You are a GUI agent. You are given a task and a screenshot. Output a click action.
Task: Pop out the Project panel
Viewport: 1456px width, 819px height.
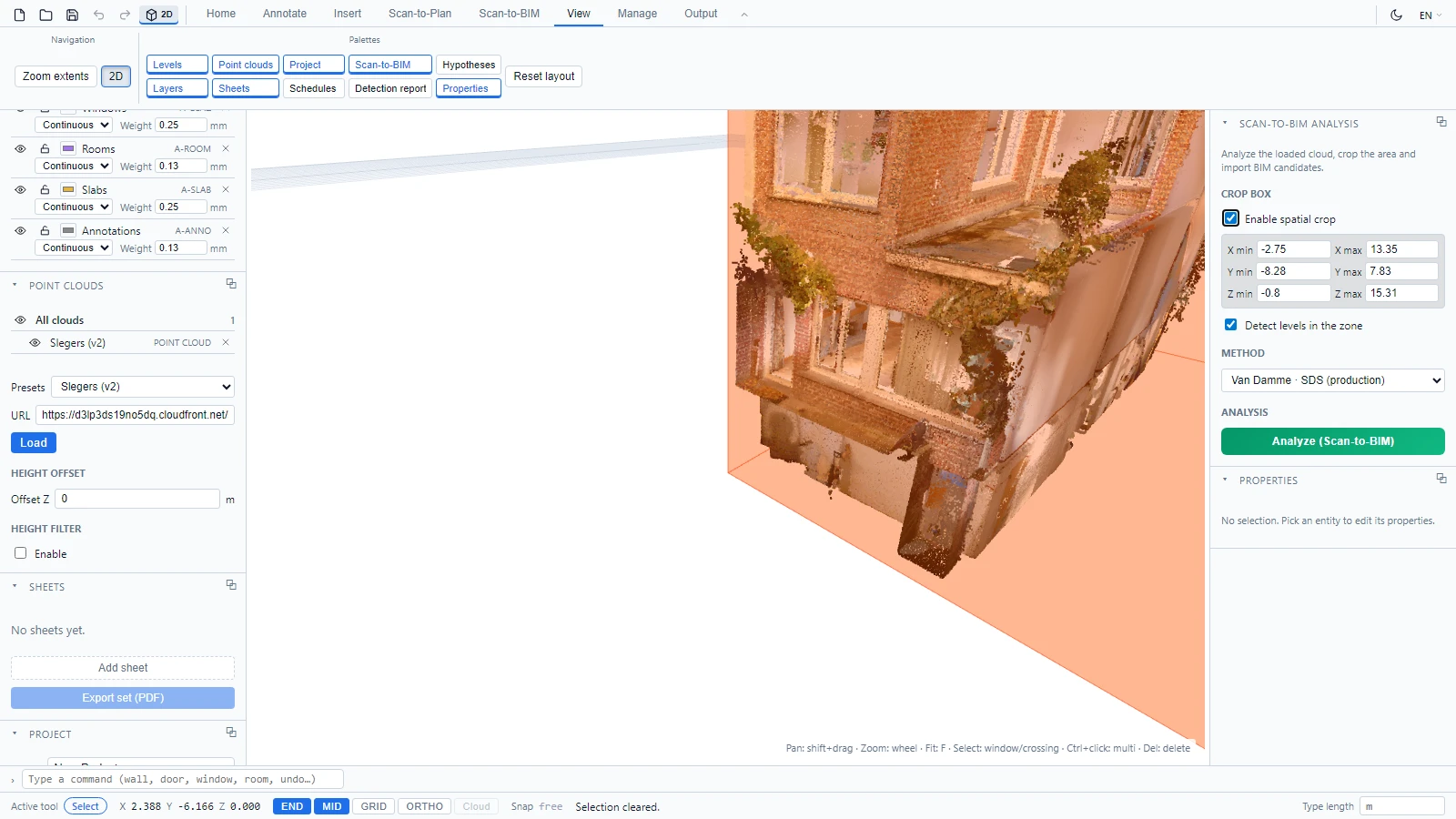pyautogui.click(x=231, y=733)
